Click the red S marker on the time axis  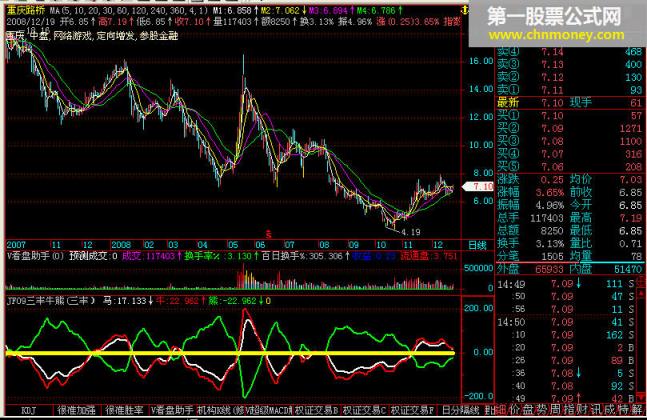(x=269, y=235)
